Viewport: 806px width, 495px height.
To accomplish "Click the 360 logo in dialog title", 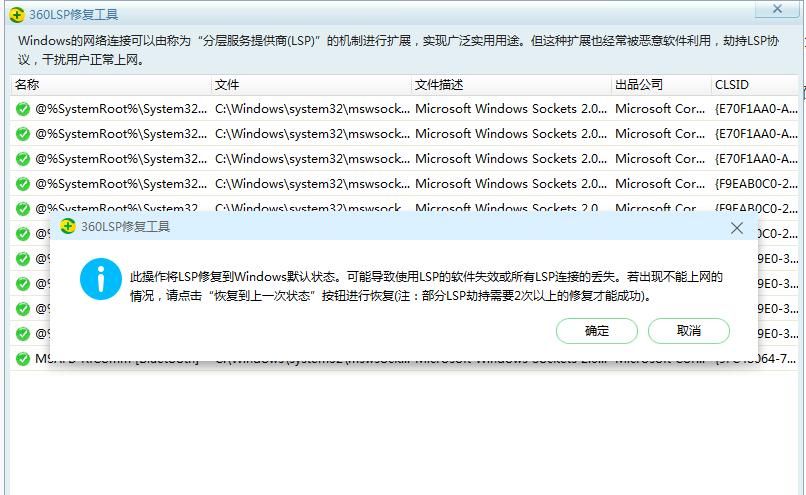I will click(x=67, y=226).
